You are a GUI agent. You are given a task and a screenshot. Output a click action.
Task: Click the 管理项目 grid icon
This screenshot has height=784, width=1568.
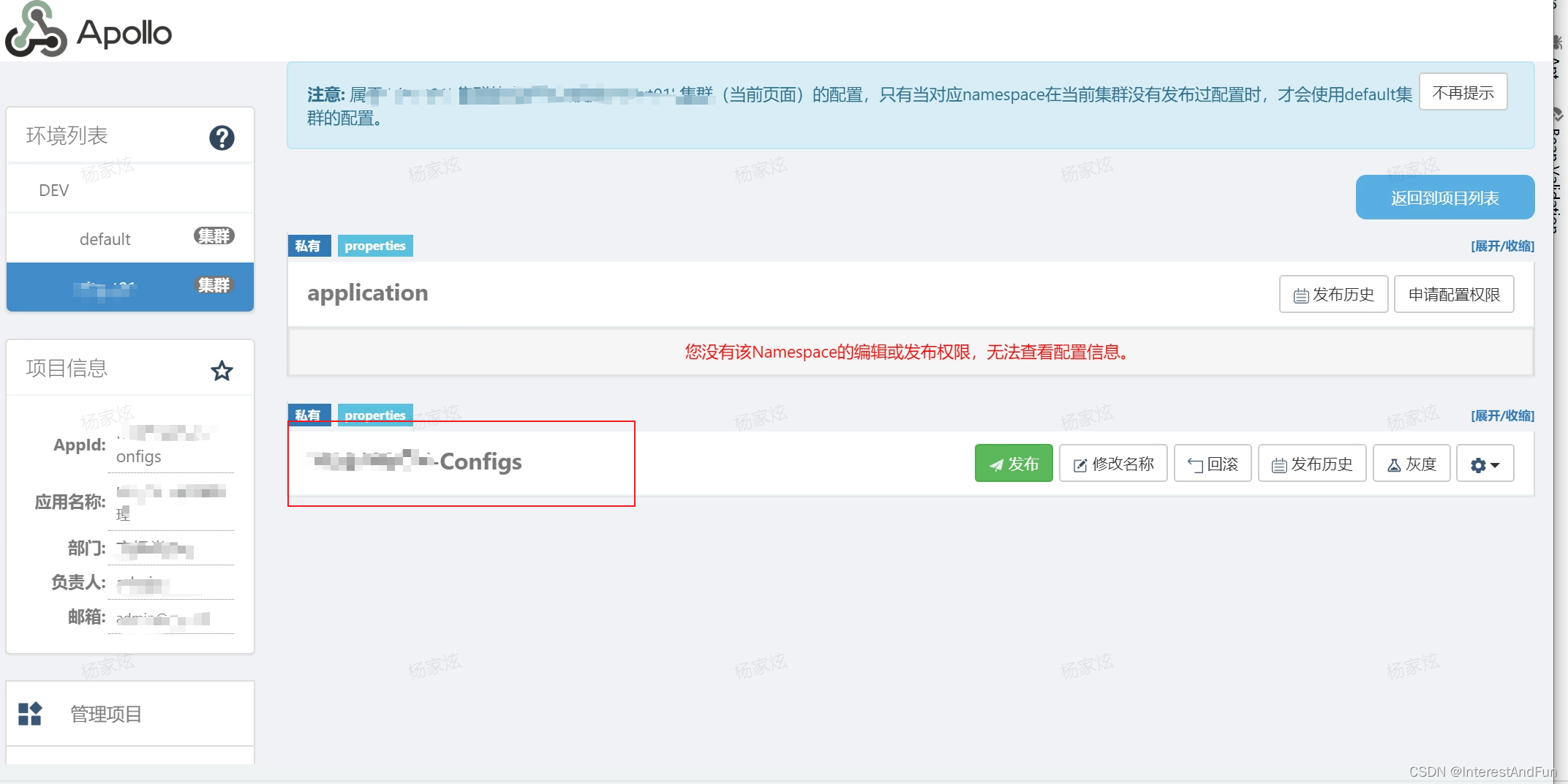[x=31, y=715]
